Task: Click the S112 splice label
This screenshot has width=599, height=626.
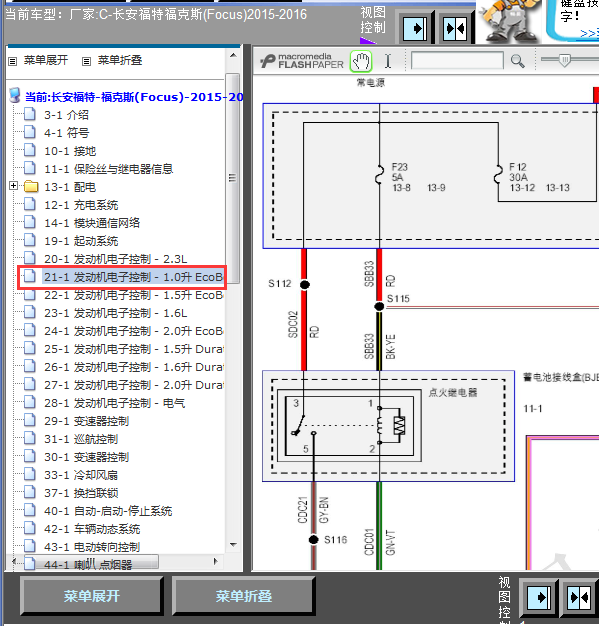Action: tap(280, 283)
